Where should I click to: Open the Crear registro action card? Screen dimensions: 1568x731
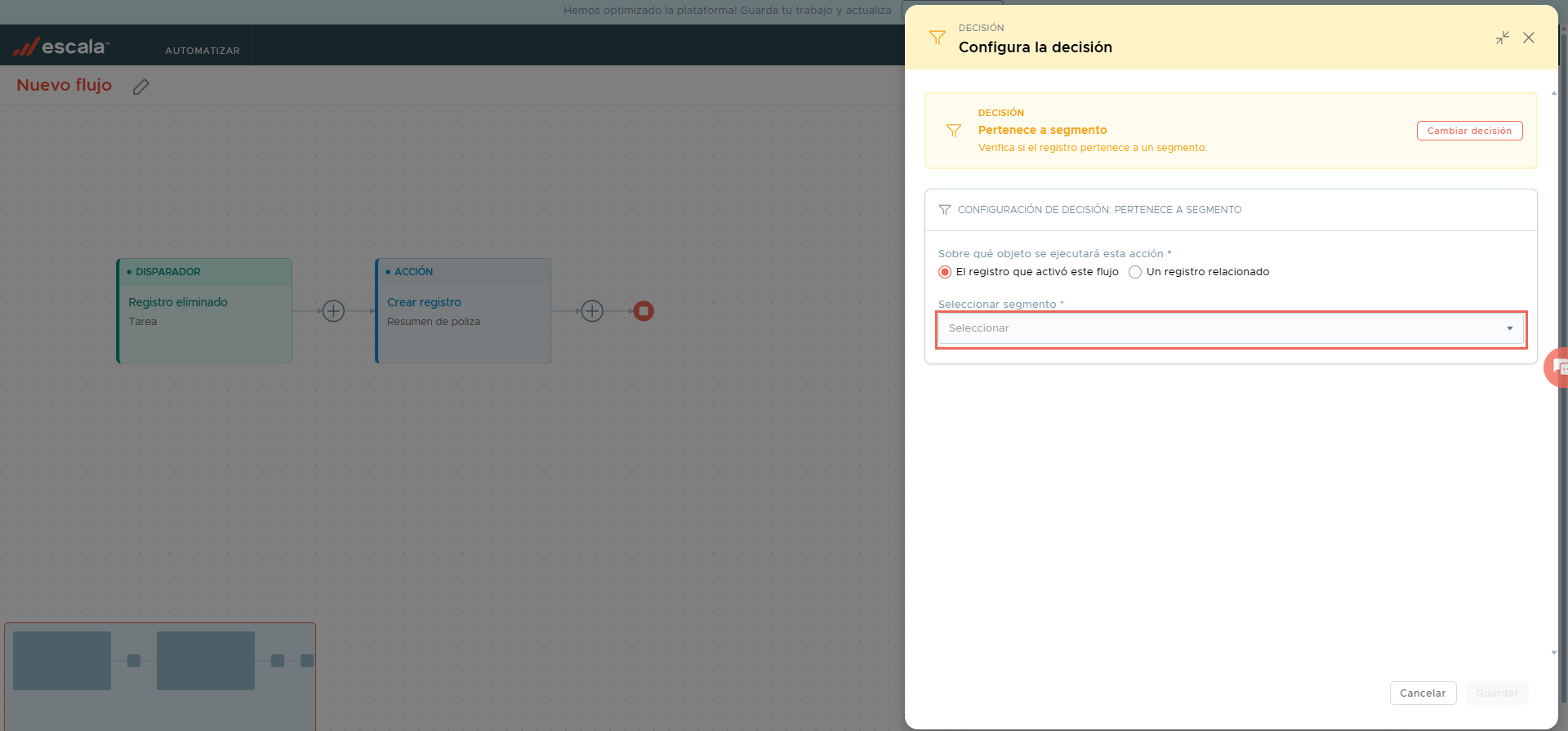(x=463, y=311)
